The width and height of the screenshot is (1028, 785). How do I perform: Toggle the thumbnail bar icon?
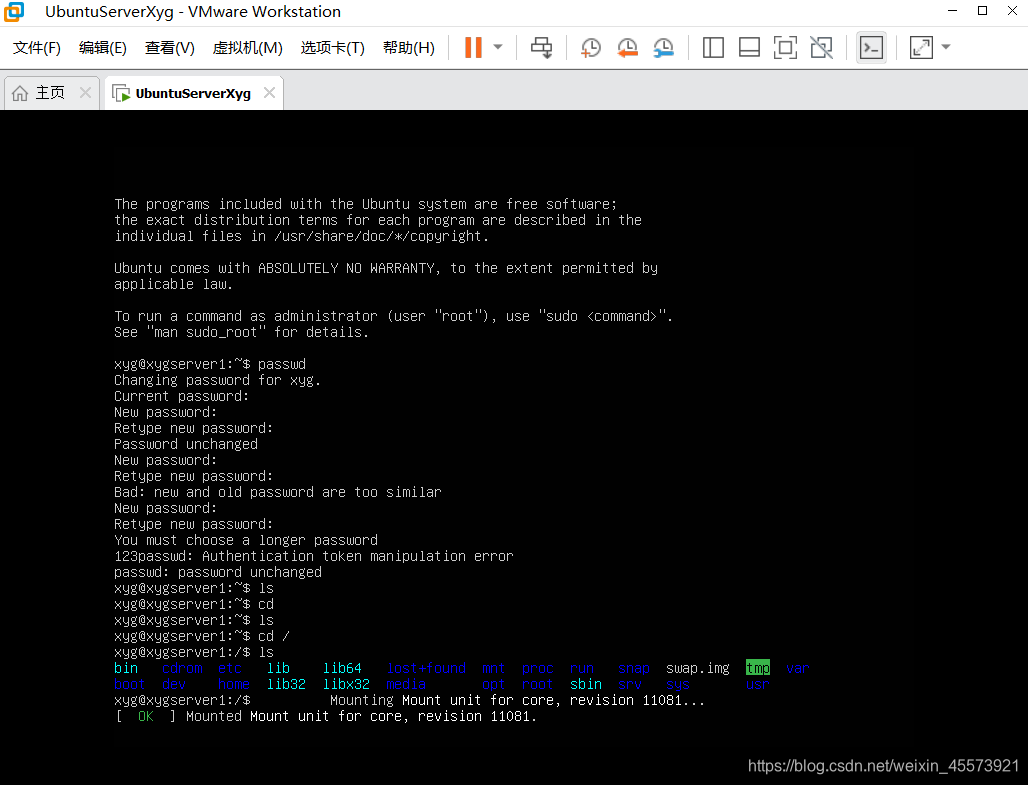coord(749,47)
